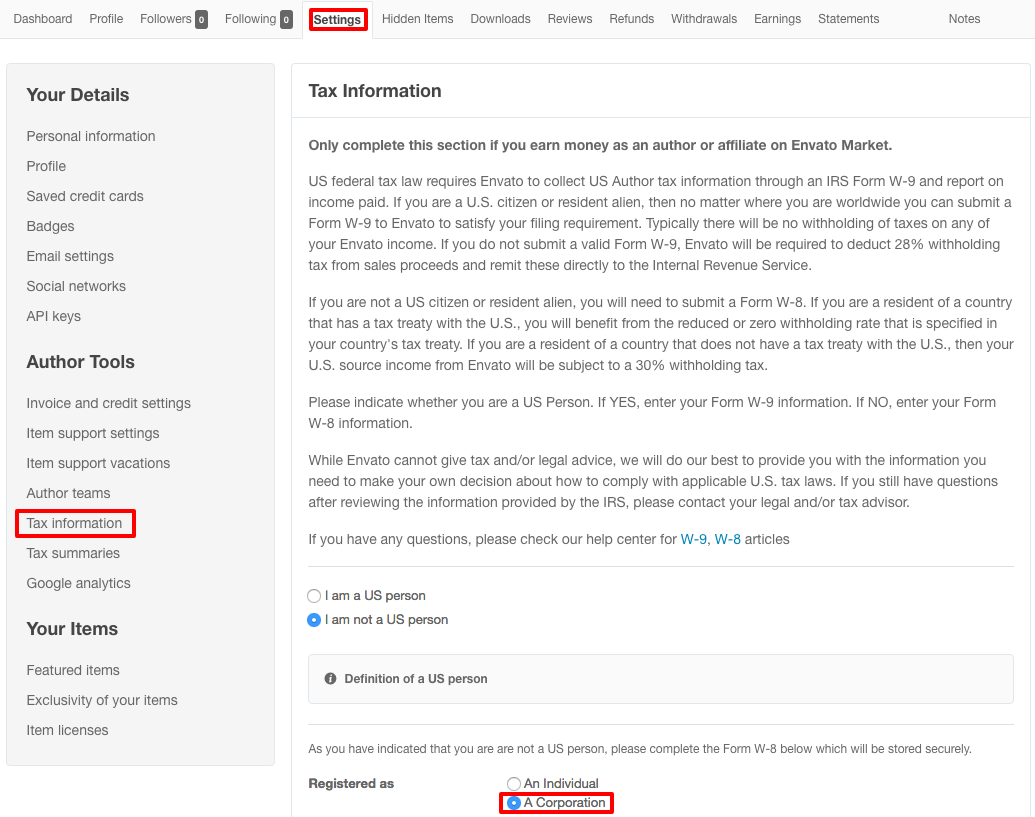Open the API keys settings
Image resolution: width=1035 pixels, height=817 pixels.
tap(54, 316)
